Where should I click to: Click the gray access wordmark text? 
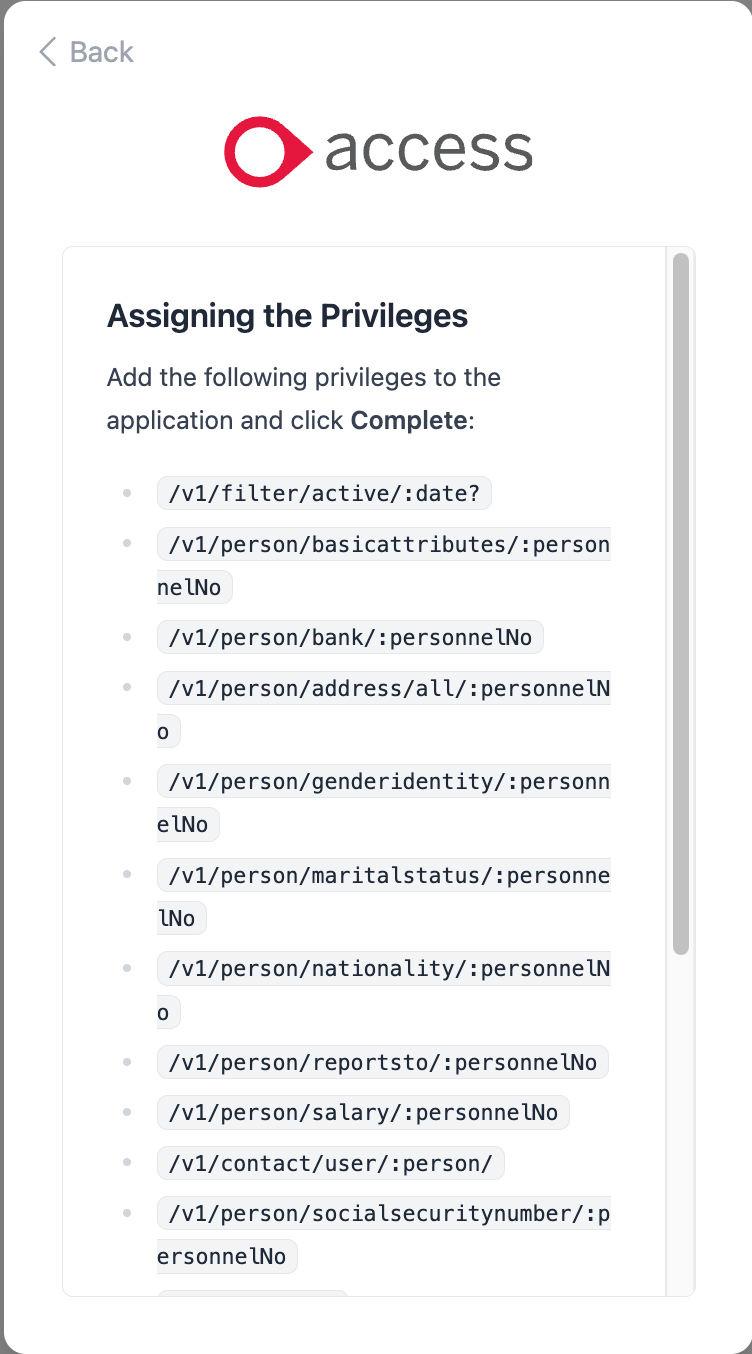click(428, 151)
